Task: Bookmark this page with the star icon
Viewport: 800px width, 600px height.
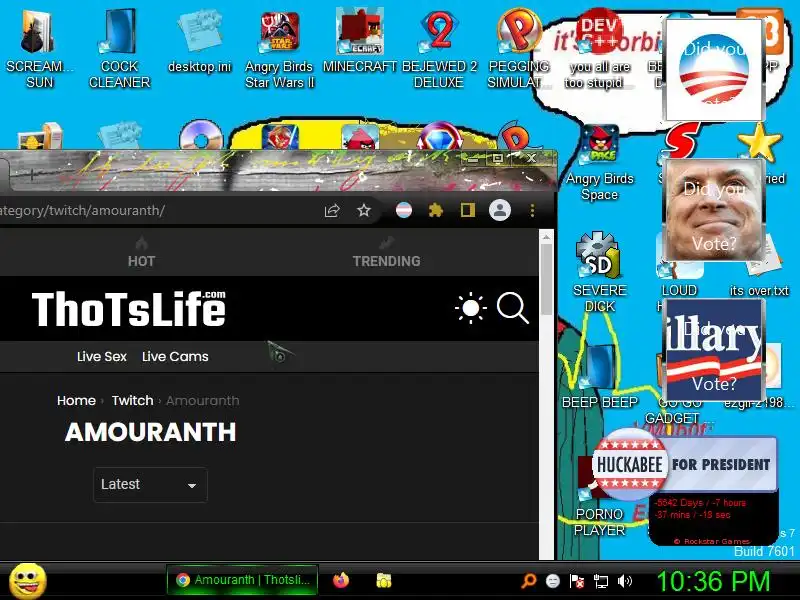Action: [364, 210]
